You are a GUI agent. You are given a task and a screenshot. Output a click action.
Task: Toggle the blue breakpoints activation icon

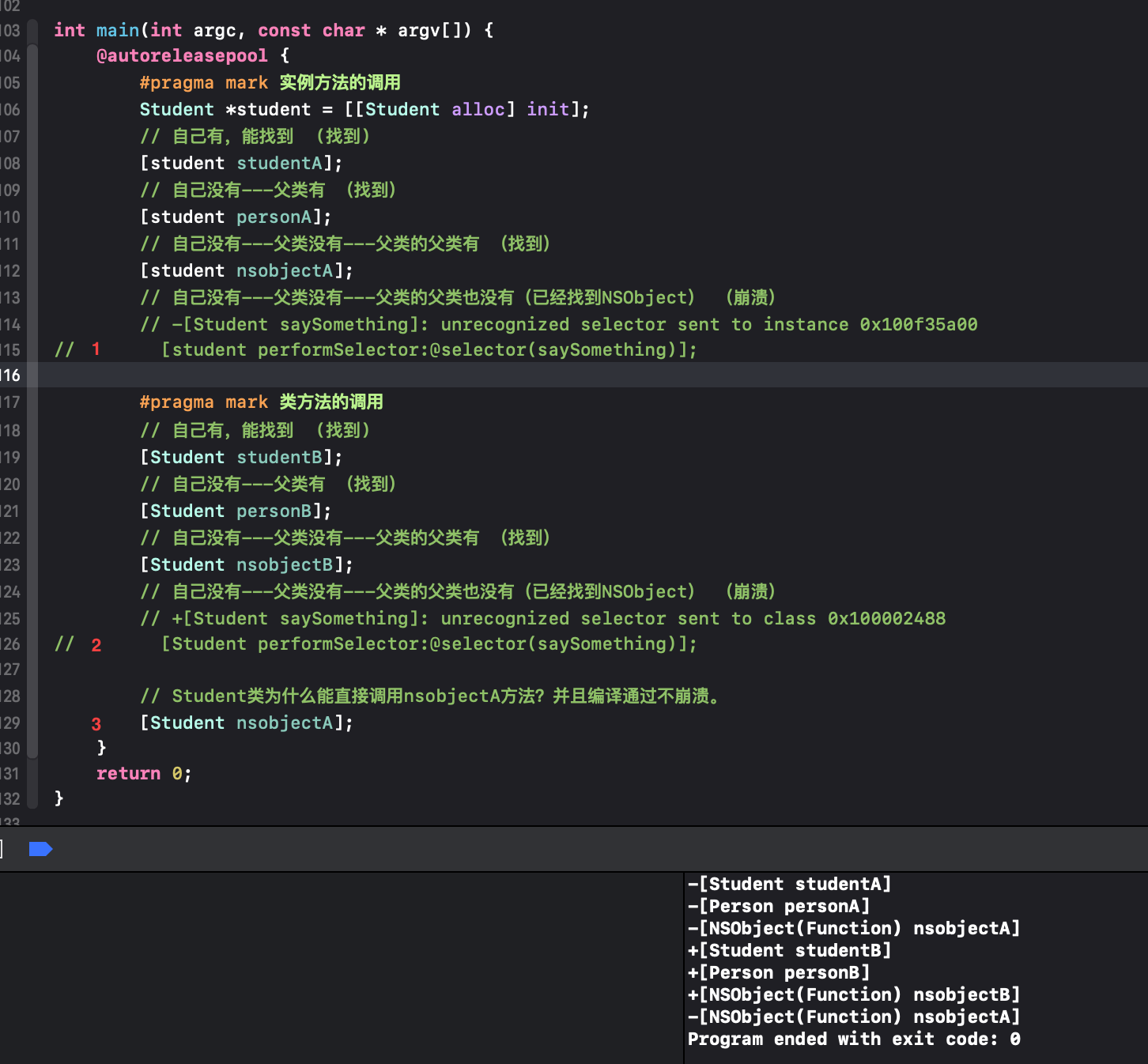tap(40, 849)
